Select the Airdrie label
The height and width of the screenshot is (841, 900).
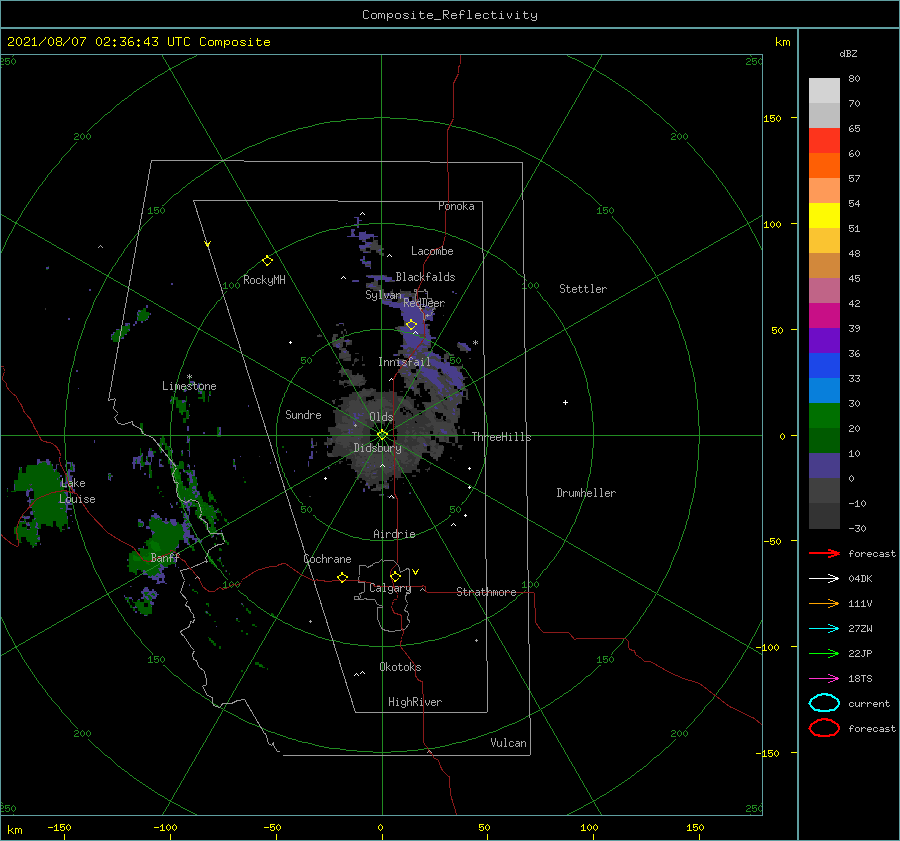[394, 534]
